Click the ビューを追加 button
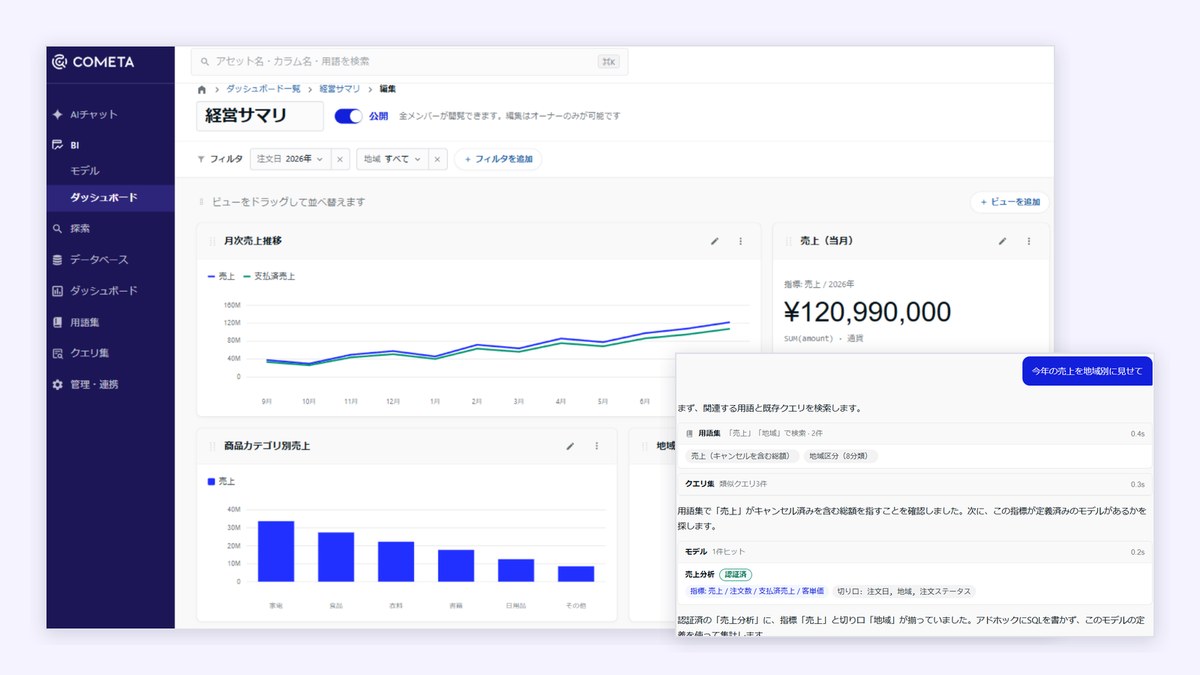Image resolution: width=1200 pixels, height=675 pixels. [1010, 202]
